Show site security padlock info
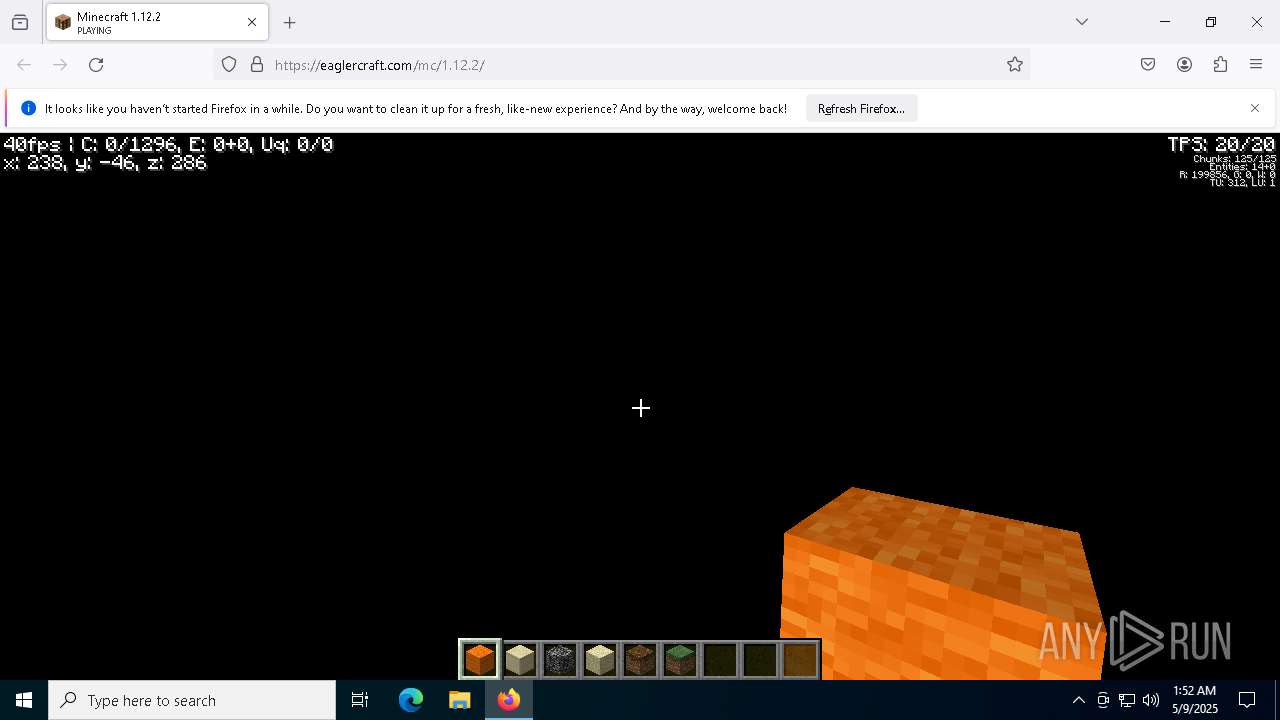This screenshot has height=720, width=1280. point(257,65)
